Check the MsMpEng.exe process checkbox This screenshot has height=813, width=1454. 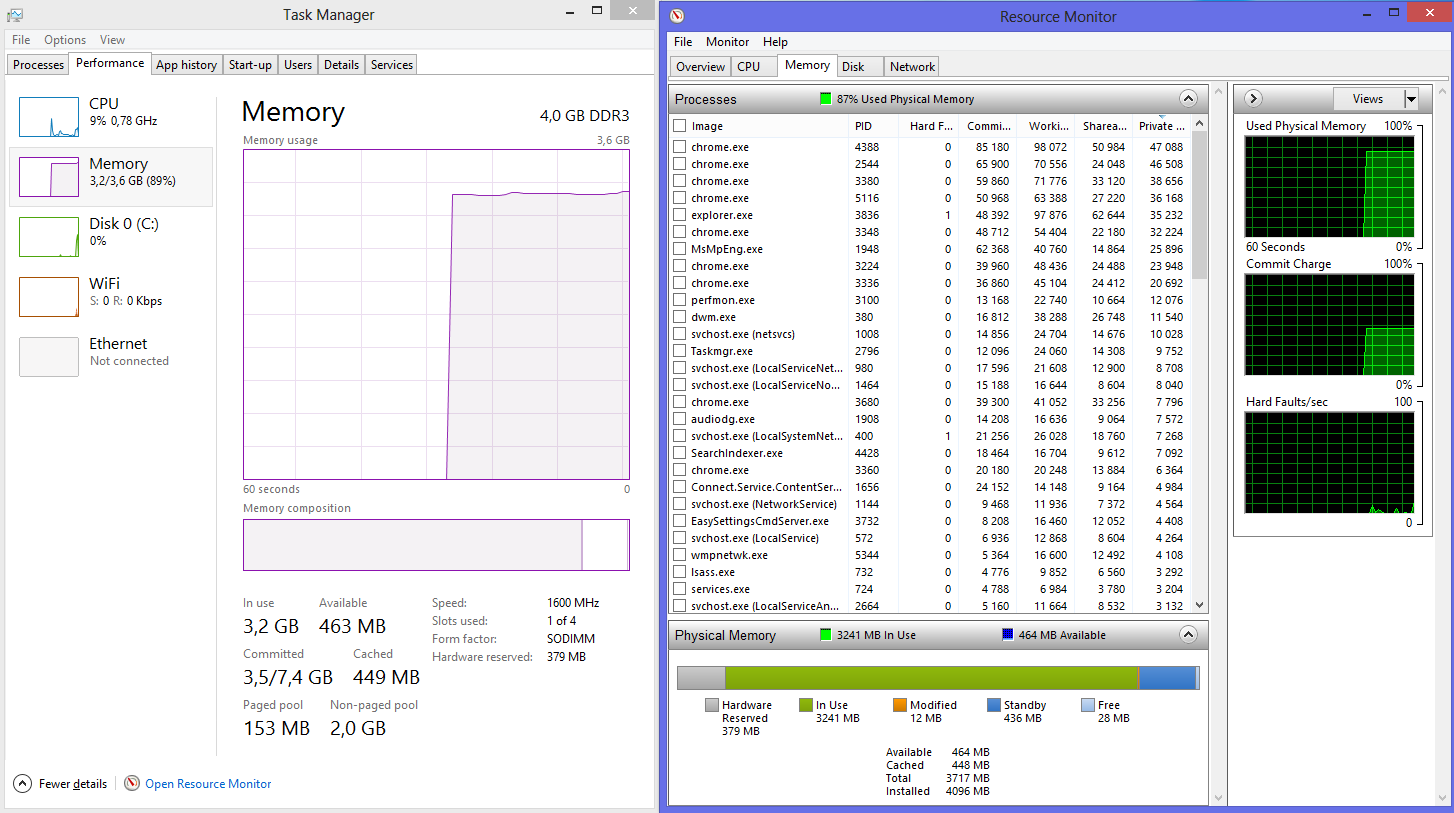coord(680,249)
